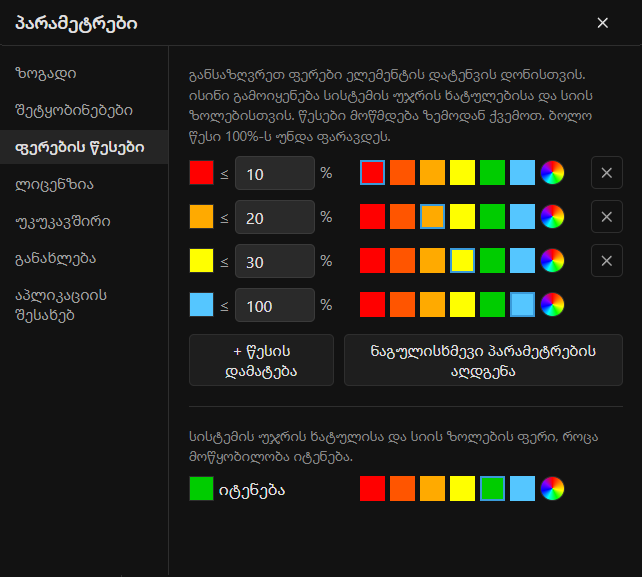The width and height of the screenshot is (642, 577).
Task: Pick dark orange for the 10% rule
Action: click(x=402, y=173)
